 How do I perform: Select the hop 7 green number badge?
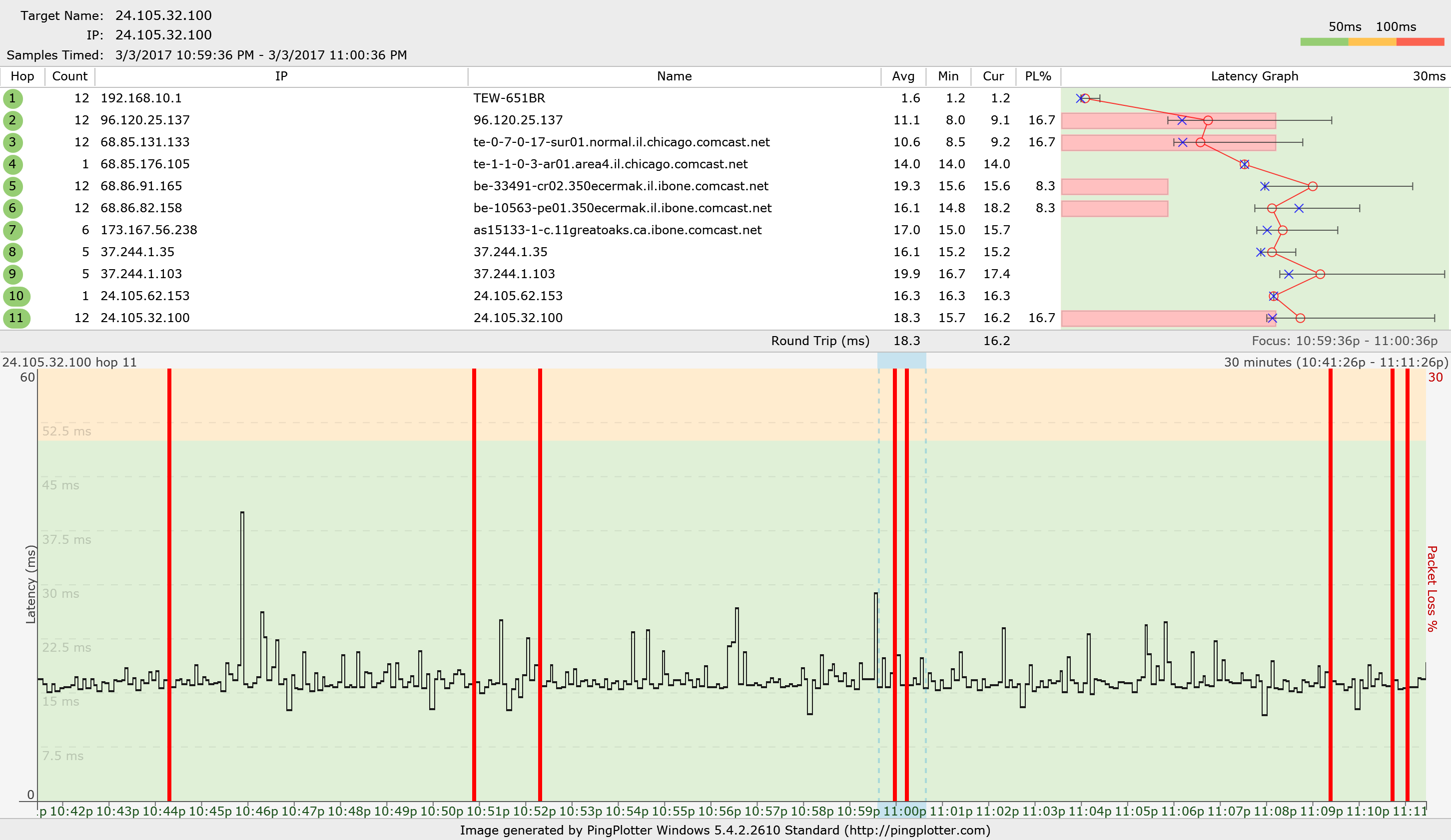coord(12,230)
